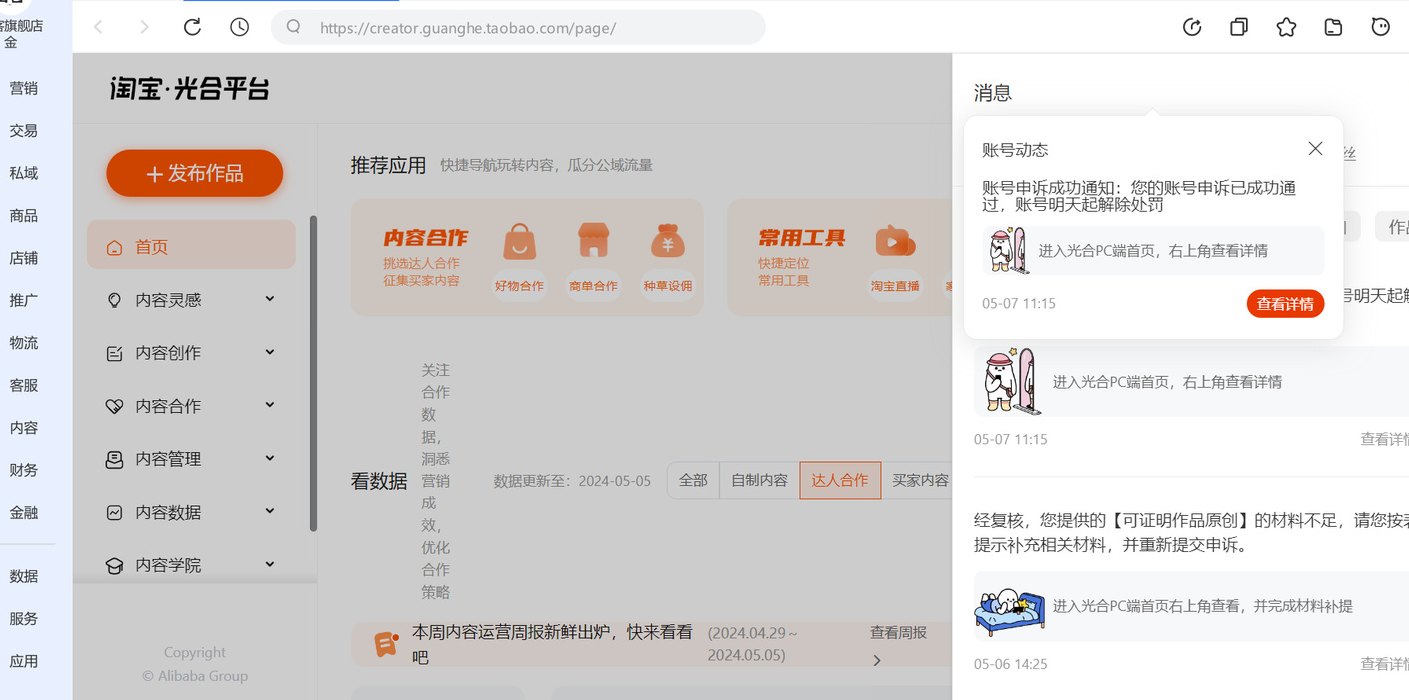Click the overlapping squares copy icon
The image size is (1409, 700).
[1239, 27]
